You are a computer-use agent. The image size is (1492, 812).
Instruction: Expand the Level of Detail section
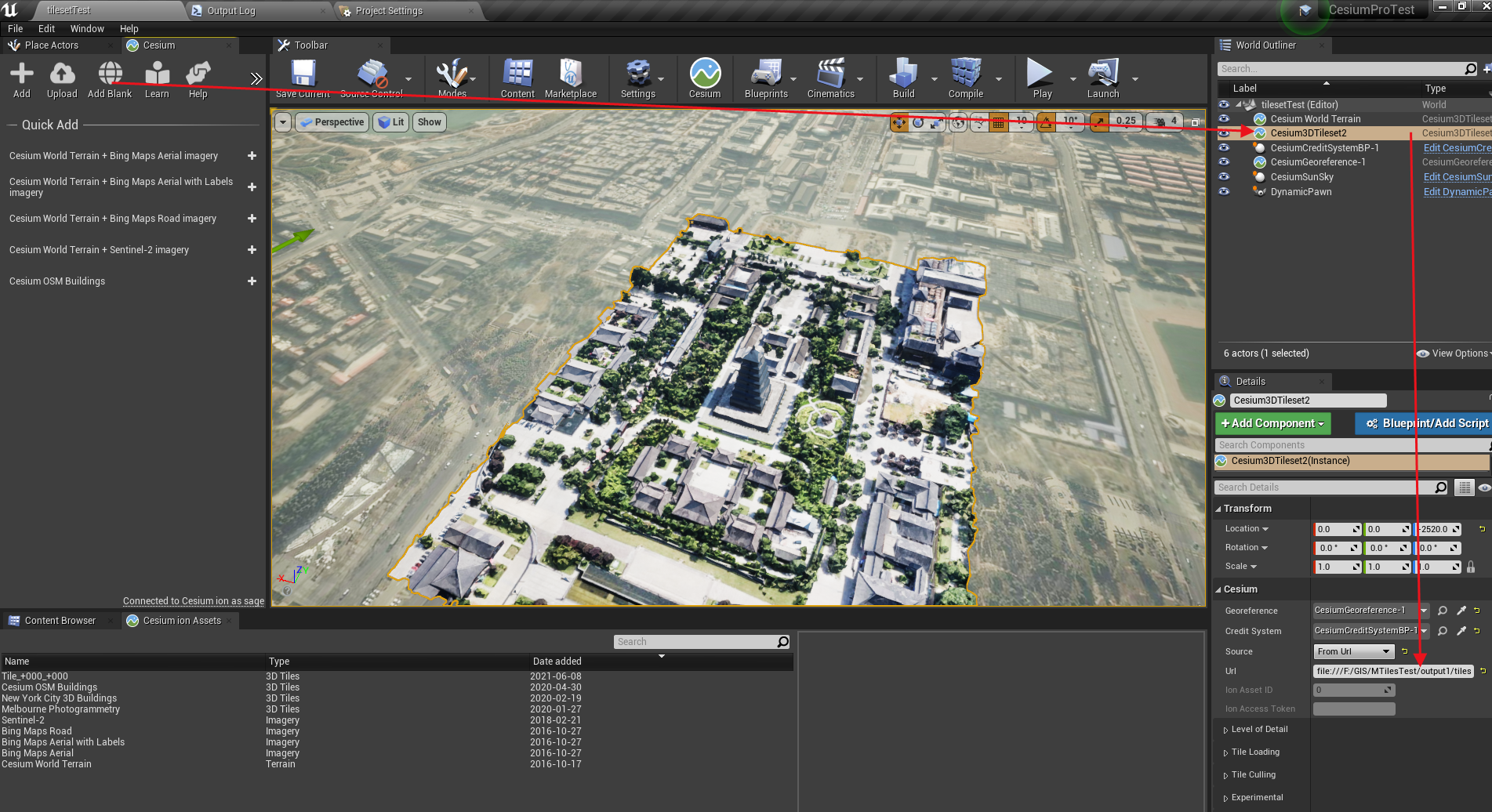tap(1258, 729)
